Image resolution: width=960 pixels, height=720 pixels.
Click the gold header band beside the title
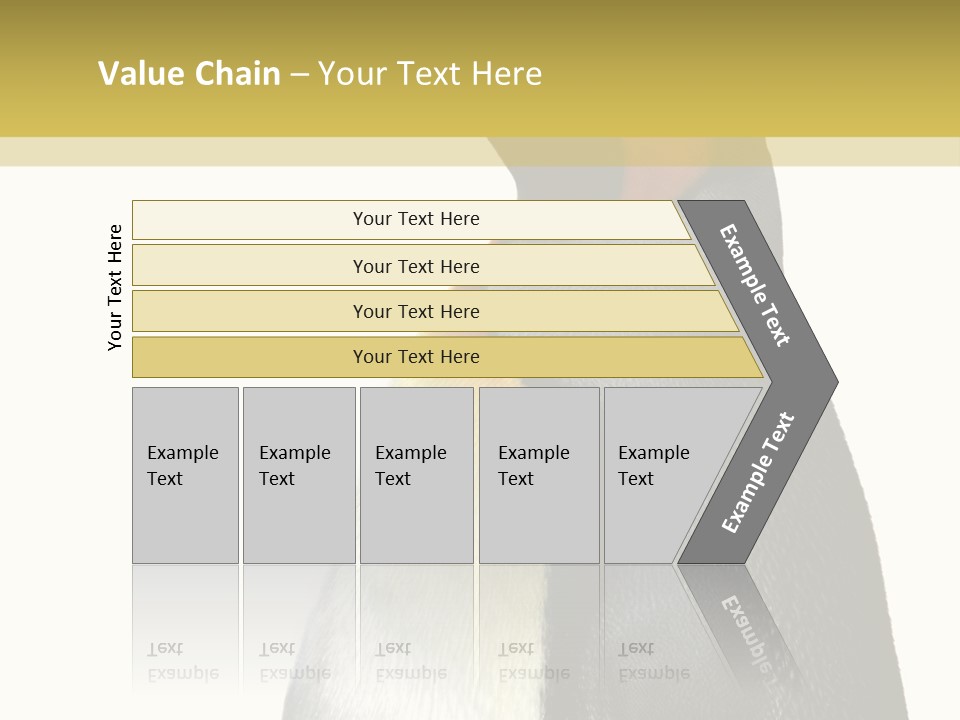[x=750, y=70]
